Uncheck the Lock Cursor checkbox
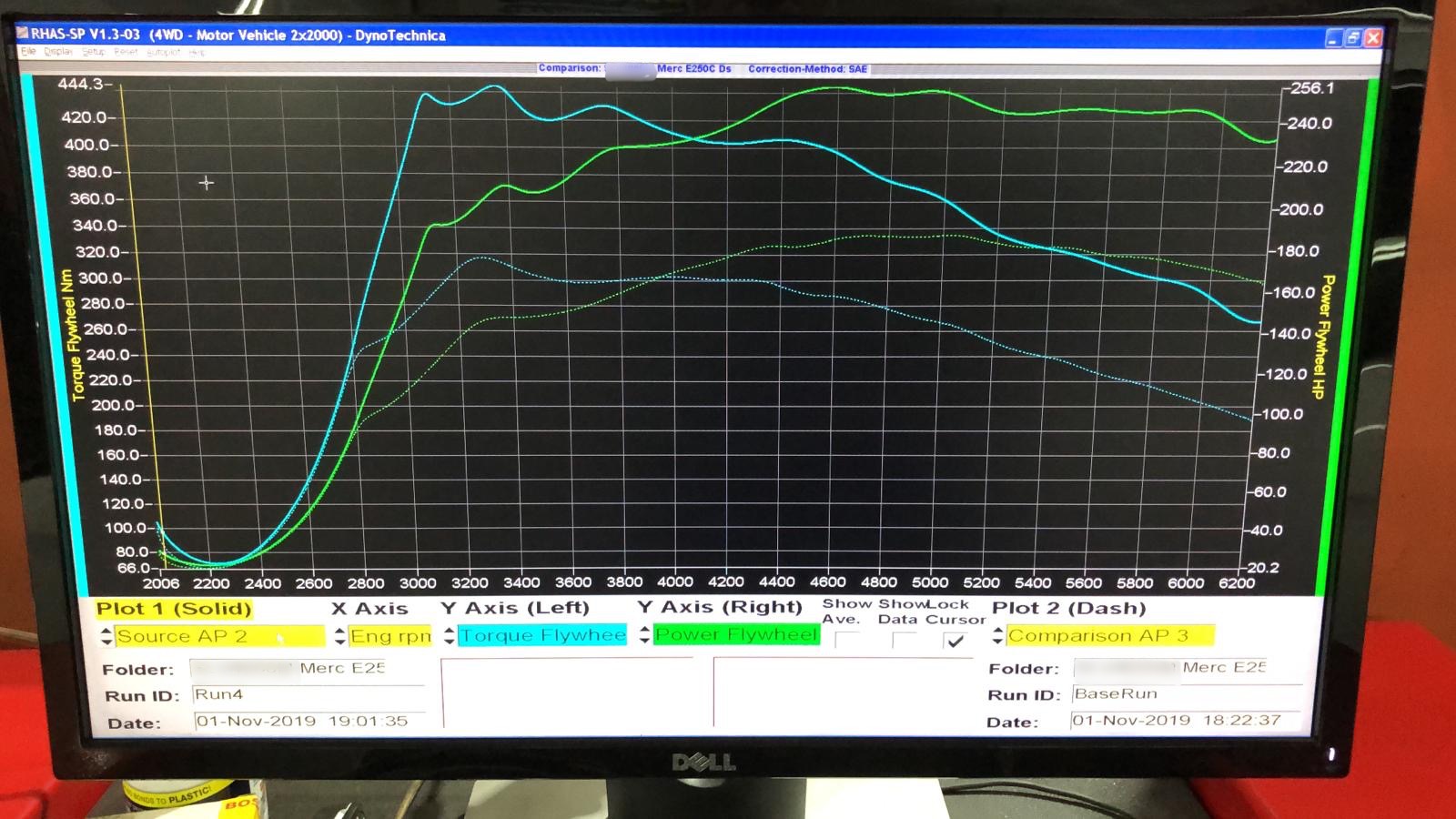Viewport: 1456px width, 819px height. coord(955,641)
